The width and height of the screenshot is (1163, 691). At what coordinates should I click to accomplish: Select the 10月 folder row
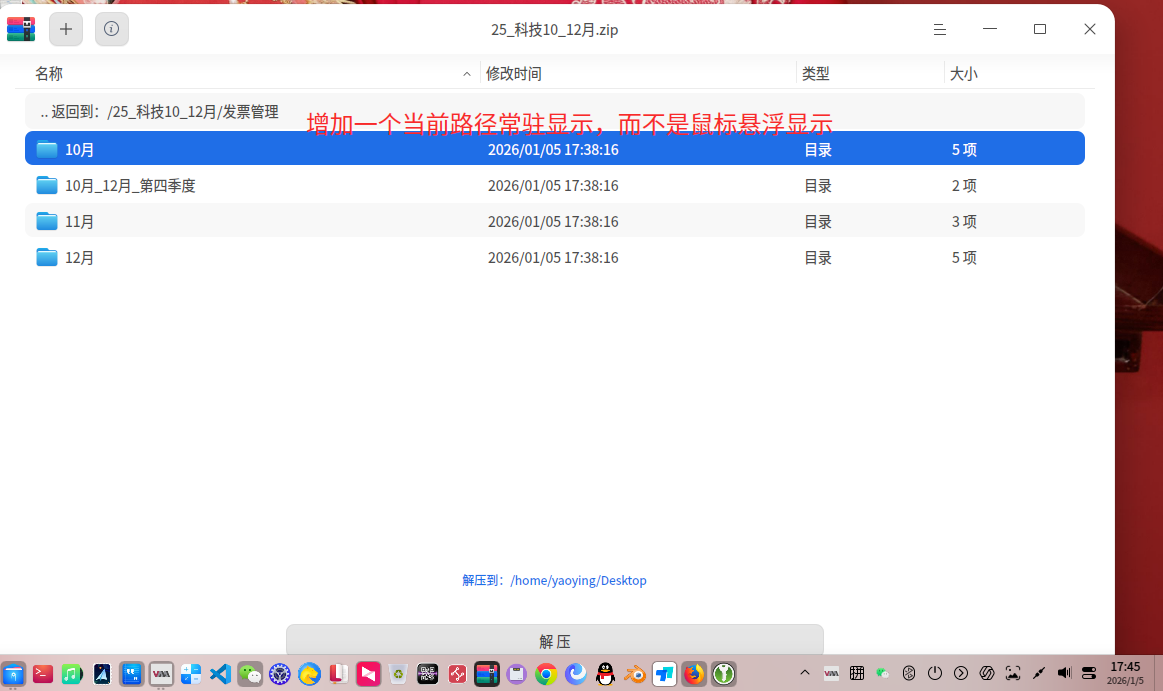coord(555,148)
